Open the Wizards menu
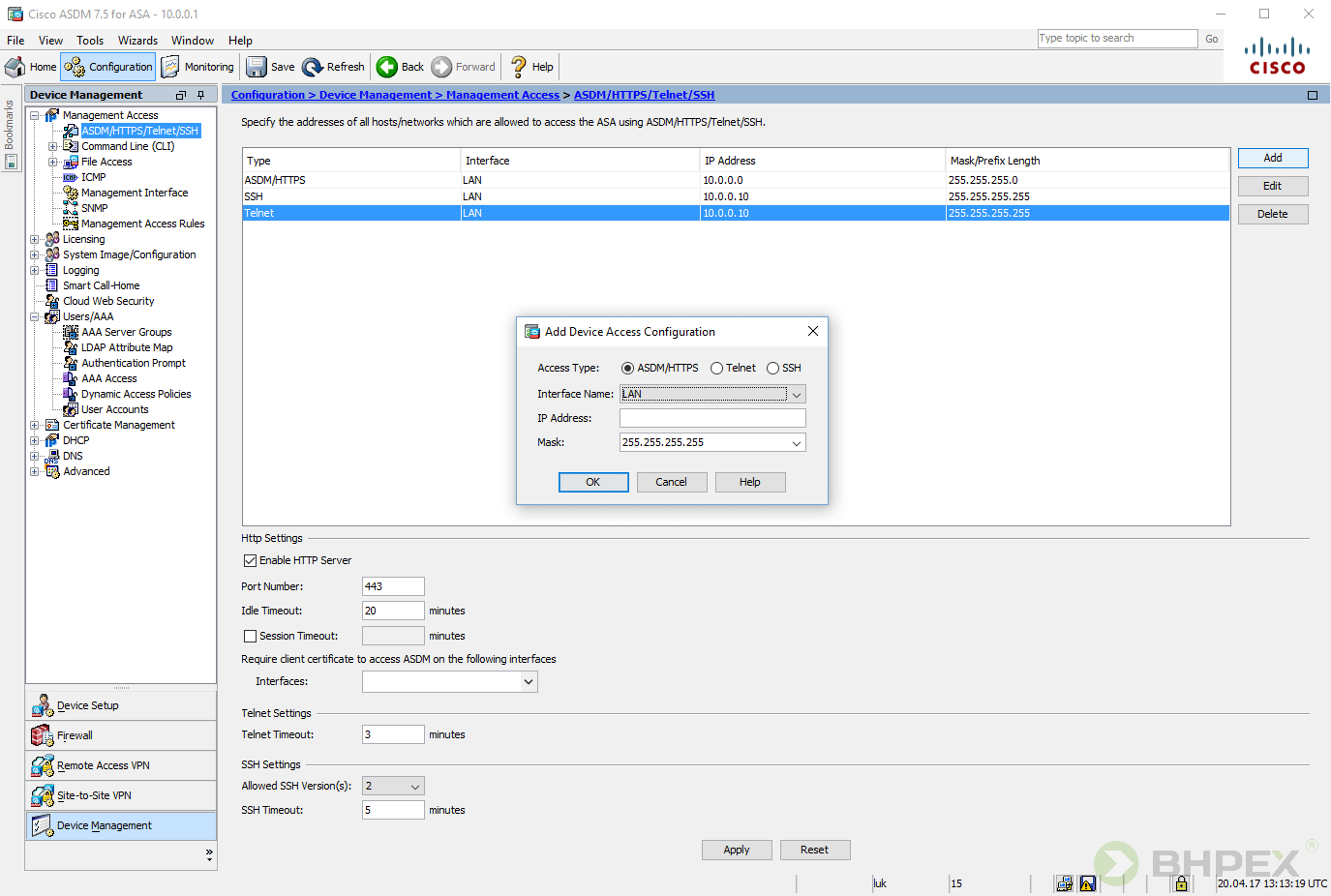The width and height of the screenshot is (1331, 896). (137, 41)
